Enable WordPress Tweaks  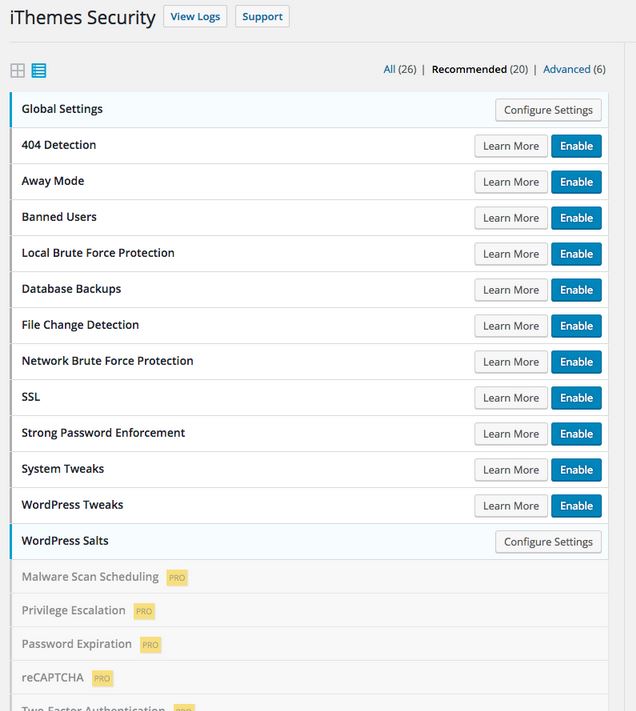[576, 506]
